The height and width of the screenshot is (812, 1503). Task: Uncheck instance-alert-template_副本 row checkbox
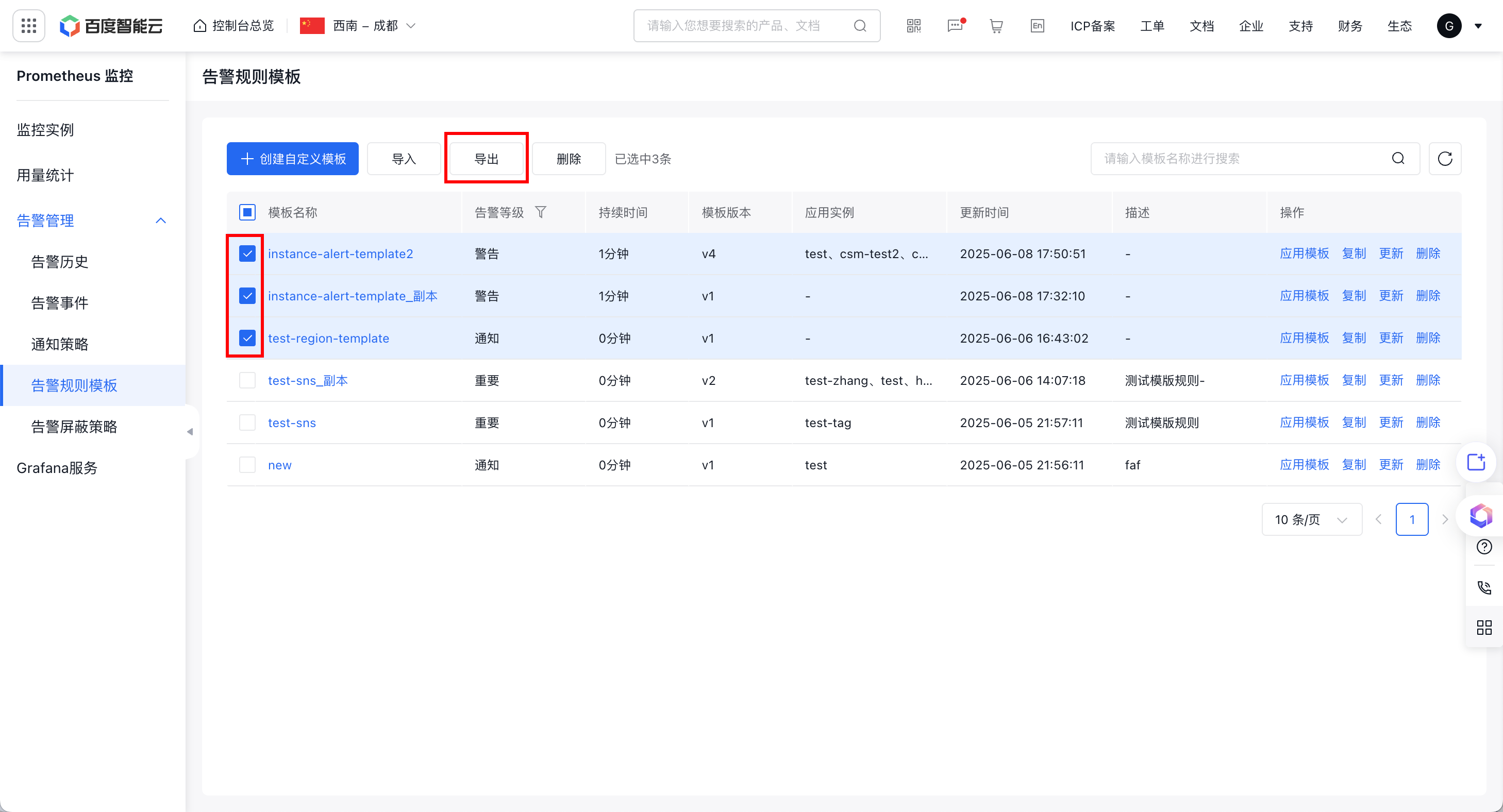[x=247, y=296]
